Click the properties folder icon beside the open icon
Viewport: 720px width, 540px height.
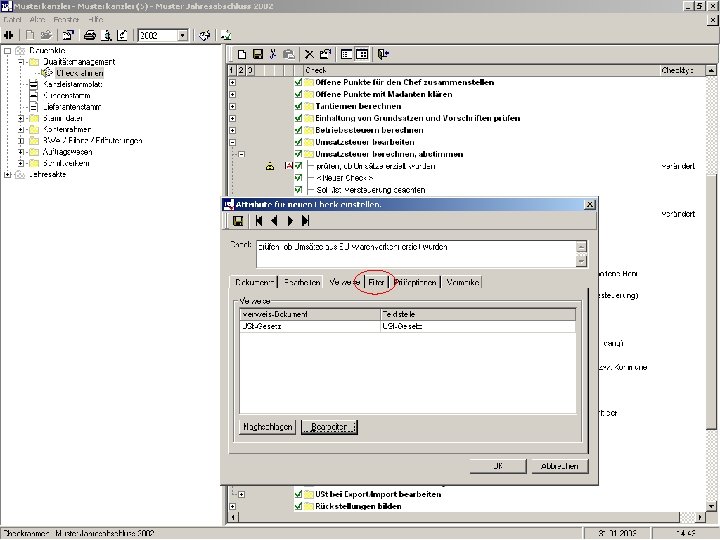(68, 35)
